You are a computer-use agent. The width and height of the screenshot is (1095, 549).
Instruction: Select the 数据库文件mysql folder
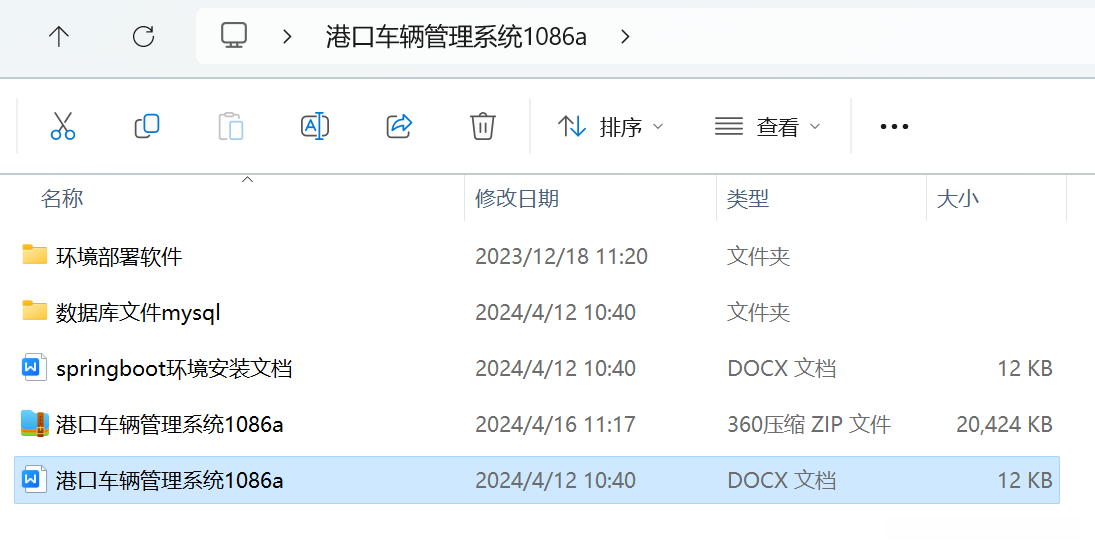pos(138,313)
